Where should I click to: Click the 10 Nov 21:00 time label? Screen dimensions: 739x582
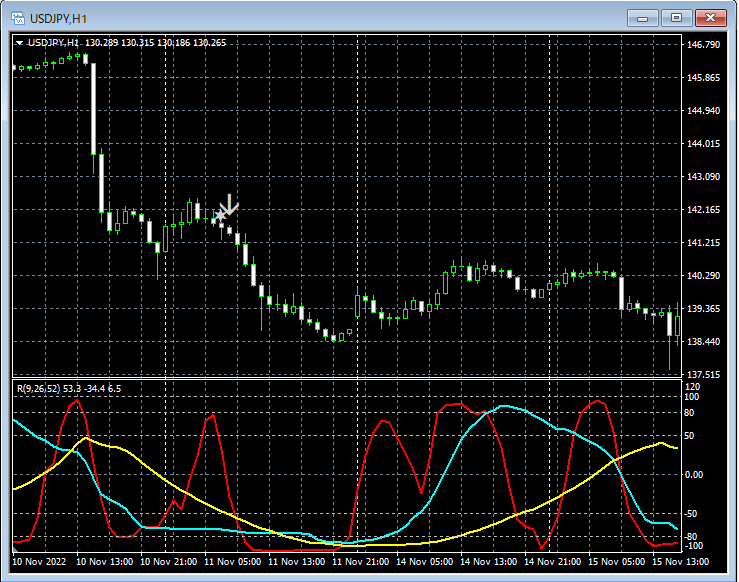click(x=169, y=562)
